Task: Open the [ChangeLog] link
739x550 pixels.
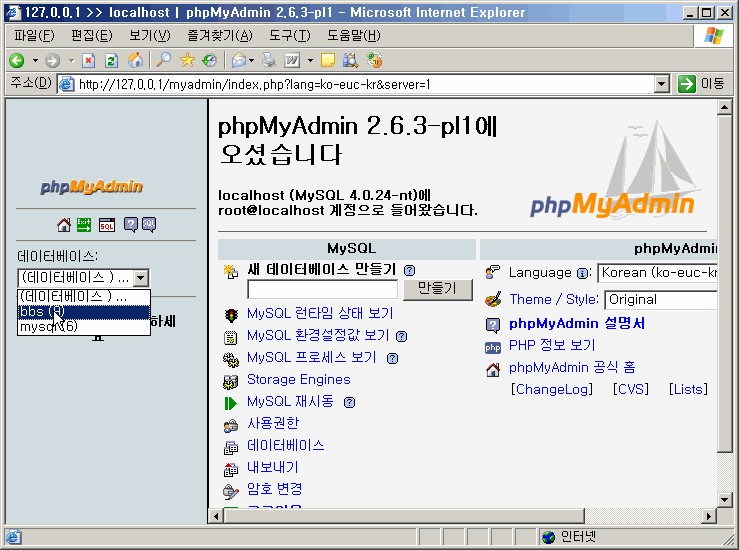Action: click(552, 389)
